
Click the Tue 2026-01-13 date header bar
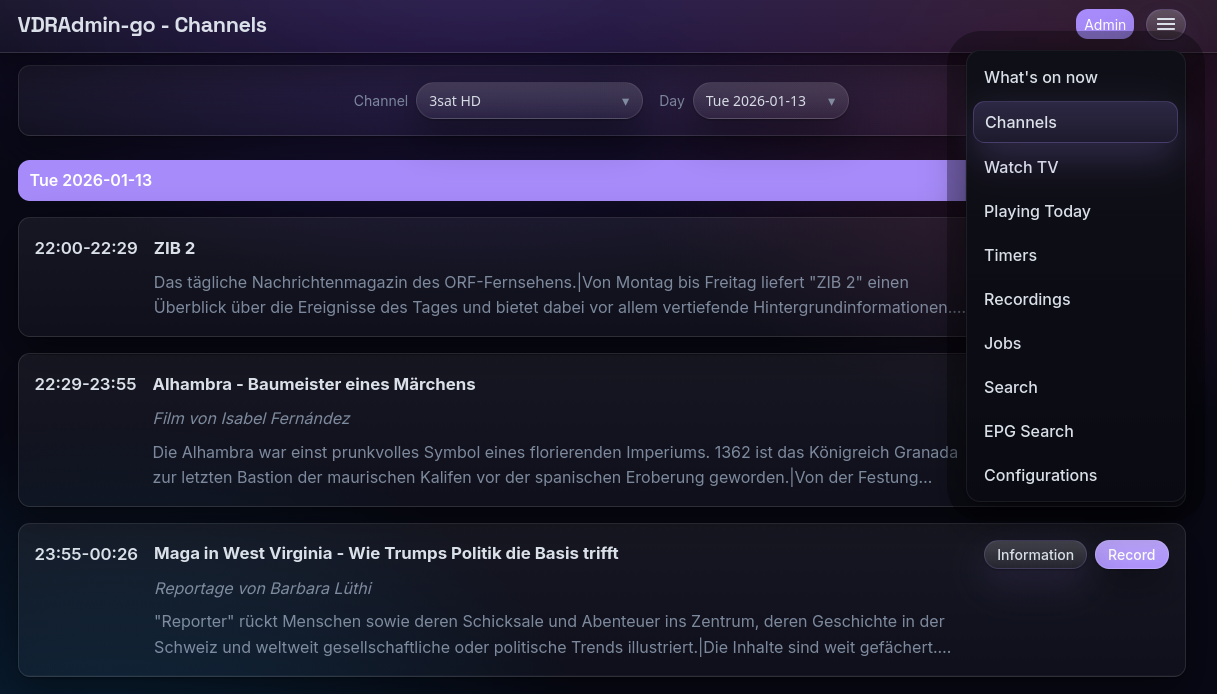[x=480, y=180]
